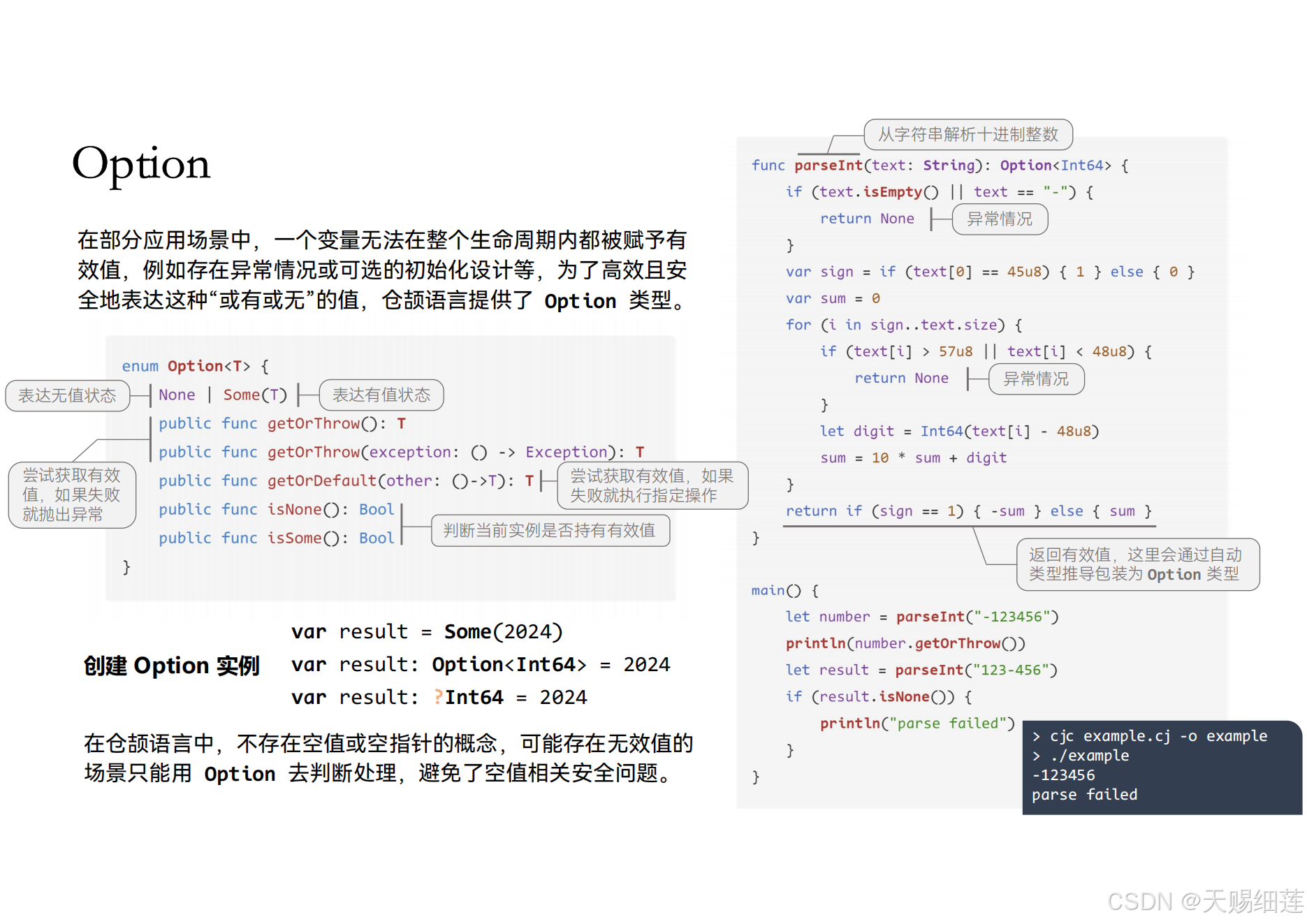Click the 'println(number.getOrThrow())' line
The image size is (1307, 924).
pos(905,643)
